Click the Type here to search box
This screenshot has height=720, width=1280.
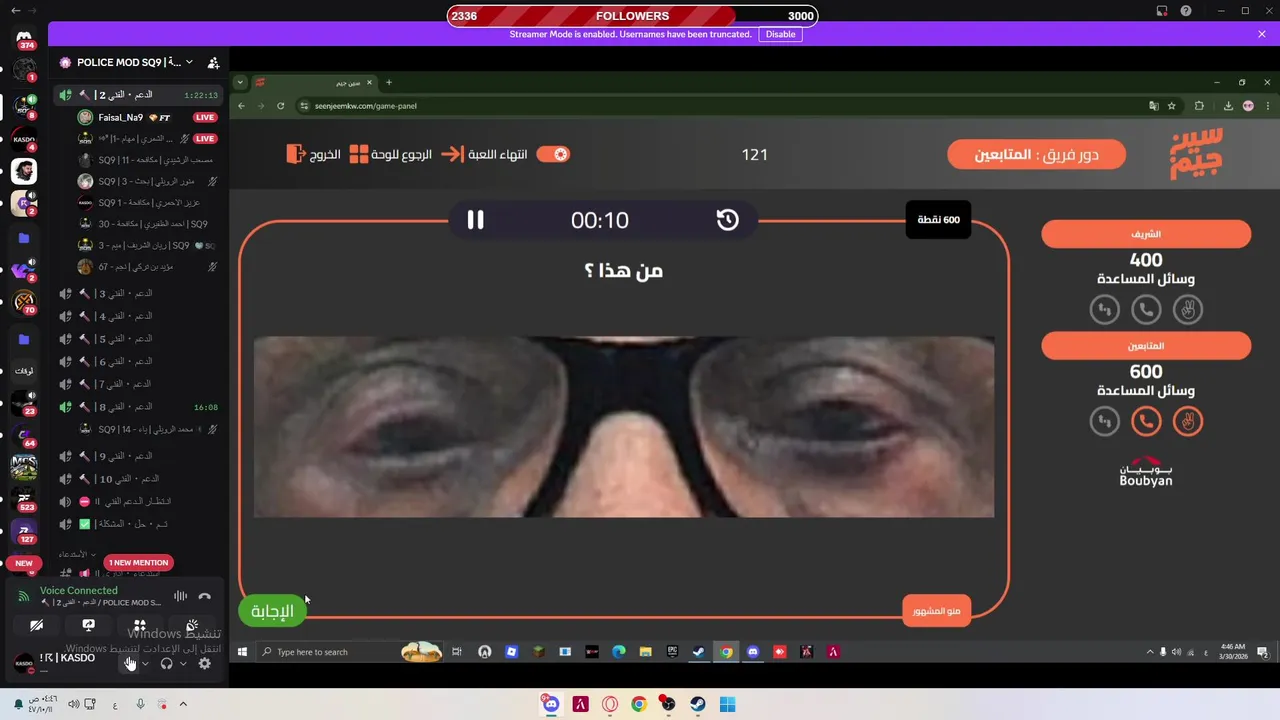click(350, 652)
